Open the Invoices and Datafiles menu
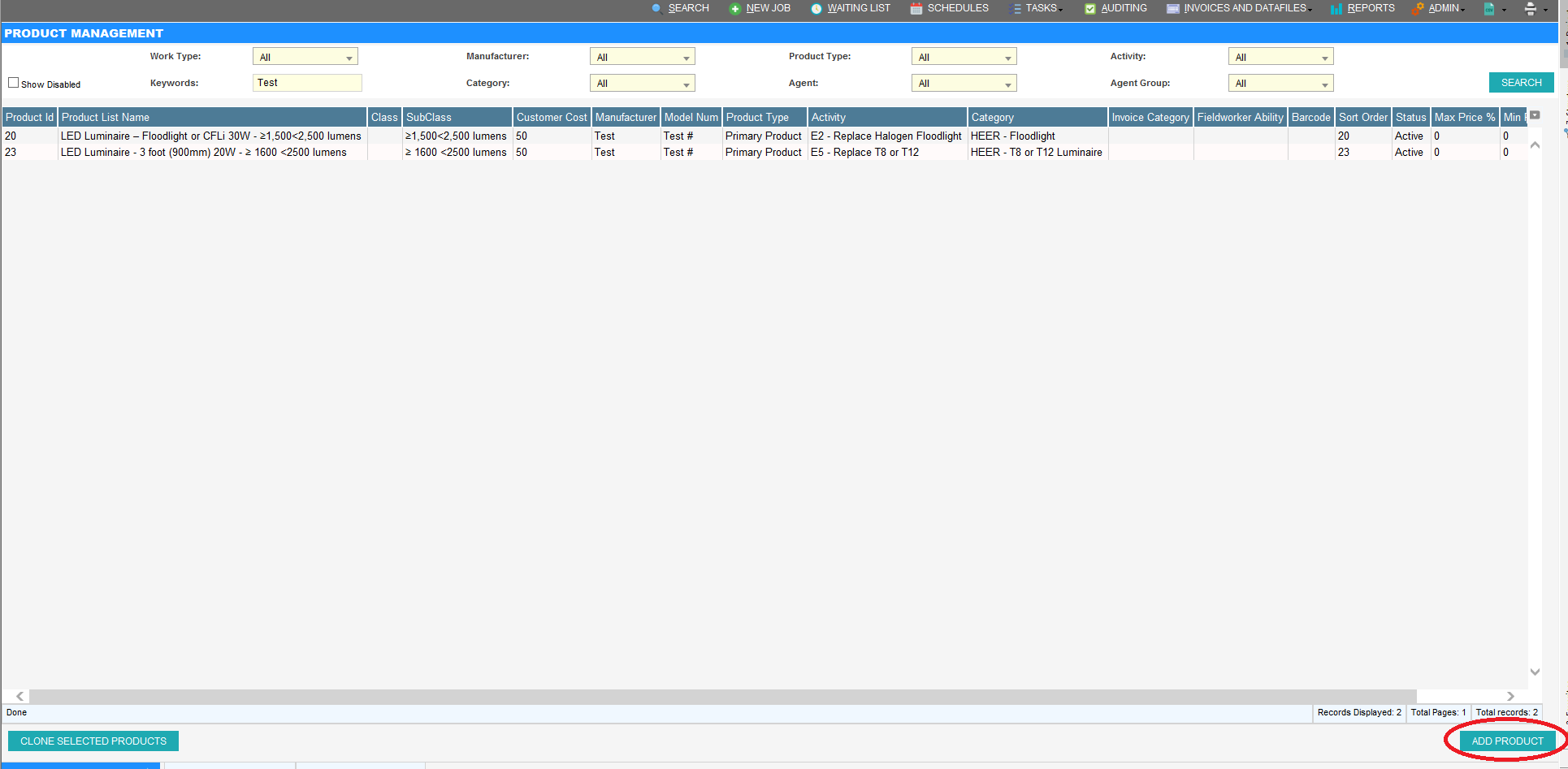The width and height of the screenshot is (1568, 769). coord(1243,8)
